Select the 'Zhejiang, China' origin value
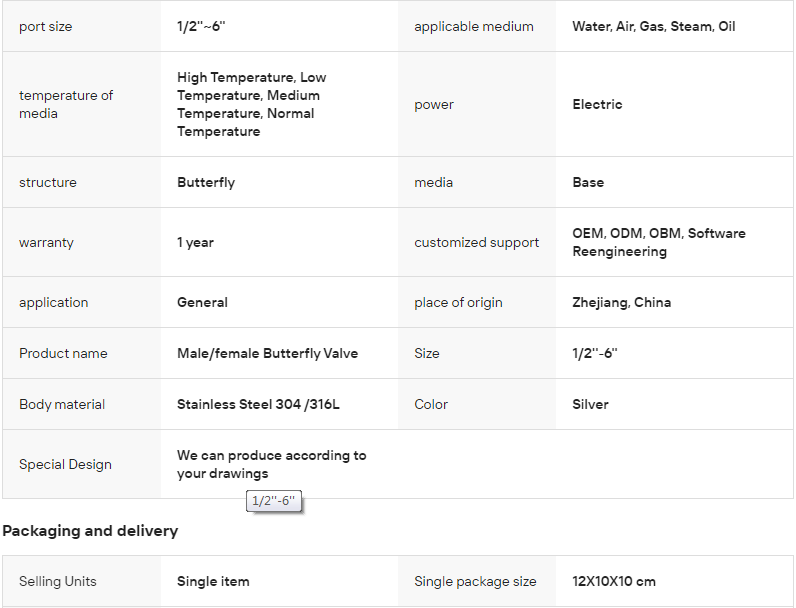The width and height of the screenshot is (796, 608). point(621,302)
